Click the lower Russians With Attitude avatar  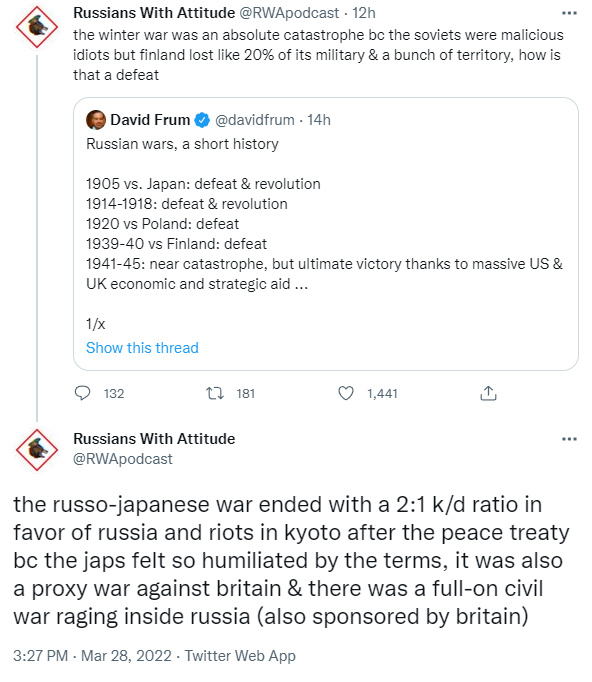click(37, 450)
